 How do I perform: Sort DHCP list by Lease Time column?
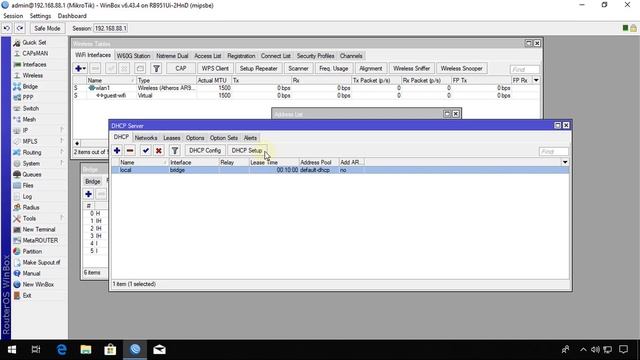pos(273,162)
